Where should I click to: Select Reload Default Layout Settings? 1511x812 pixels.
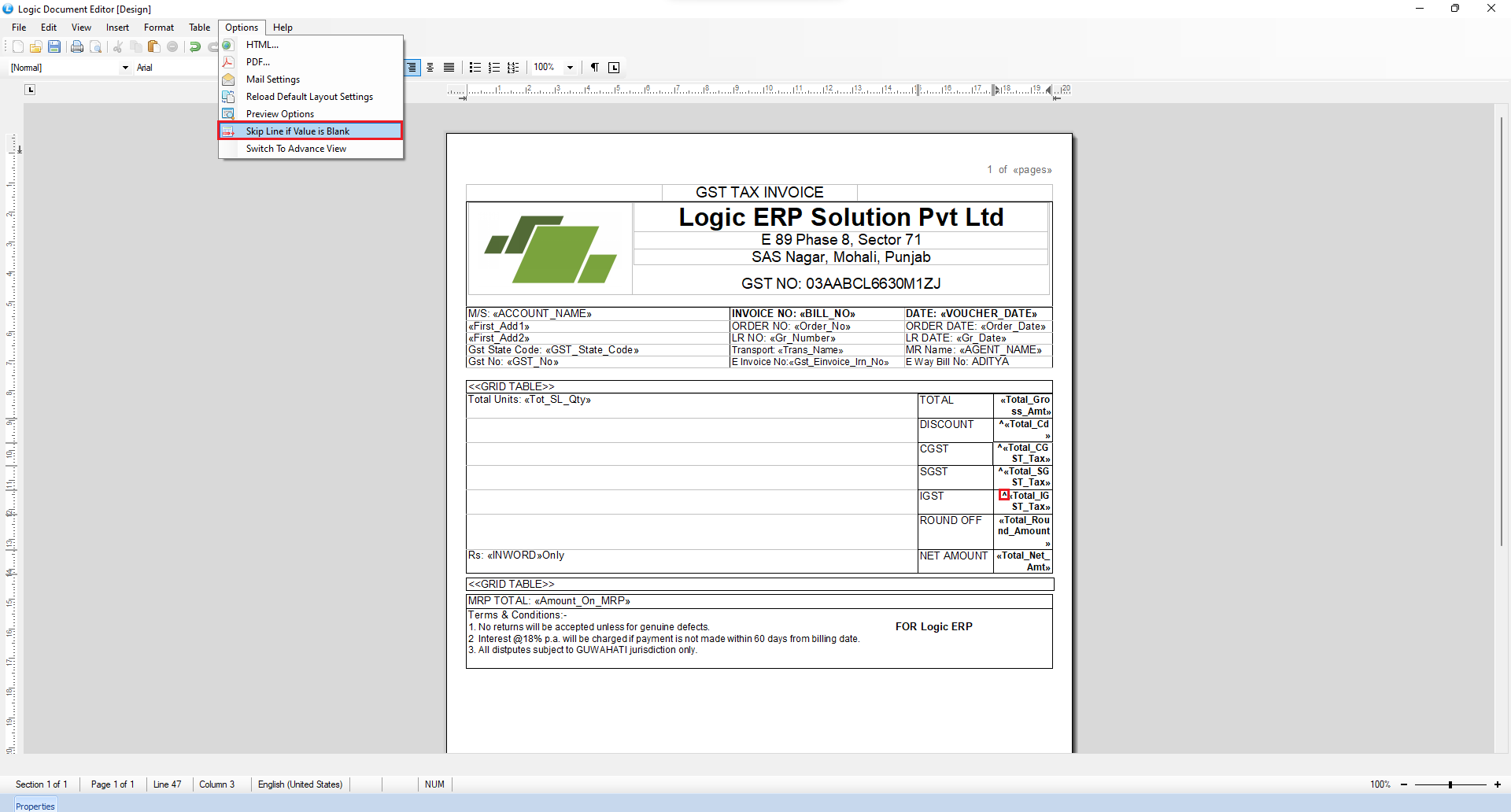309,97
